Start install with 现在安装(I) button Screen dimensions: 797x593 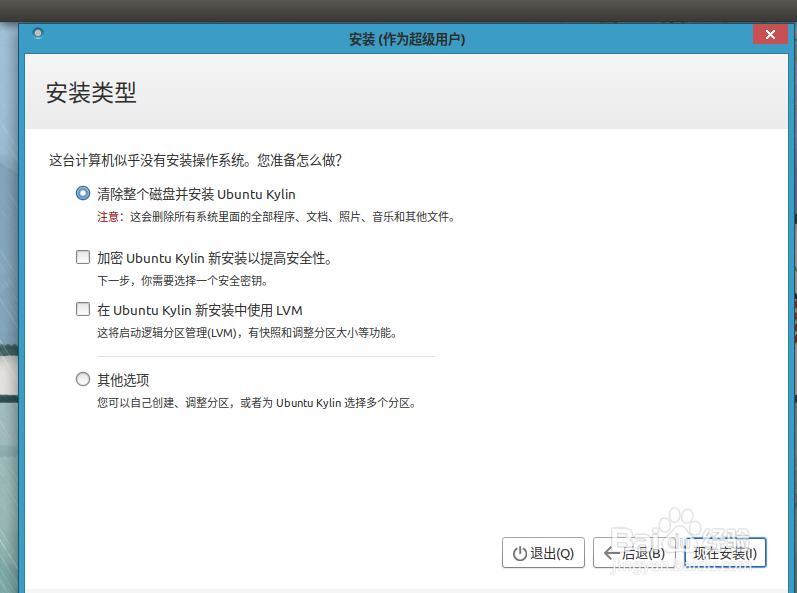725,553
